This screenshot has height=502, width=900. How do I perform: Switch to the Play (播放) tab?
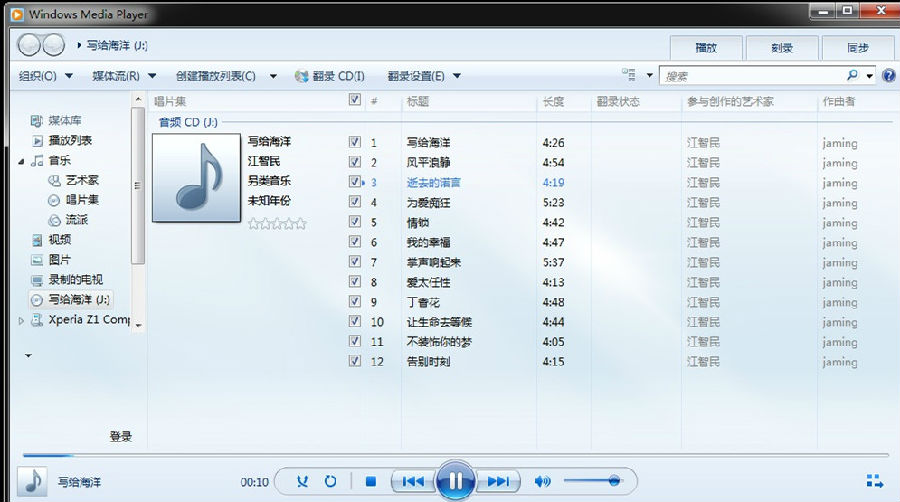(706, 48)
